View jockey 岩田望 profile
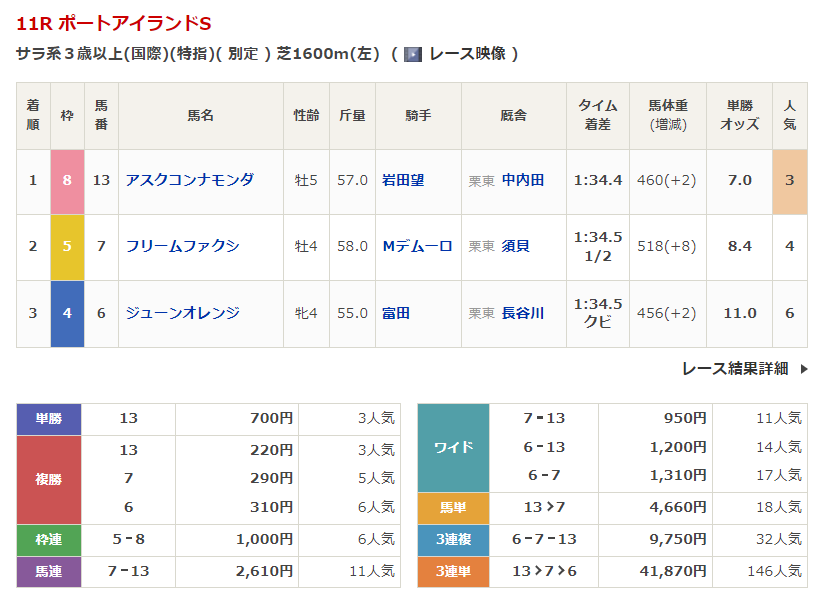The height and width of the screenshot is (597, 827). [403, 180]
